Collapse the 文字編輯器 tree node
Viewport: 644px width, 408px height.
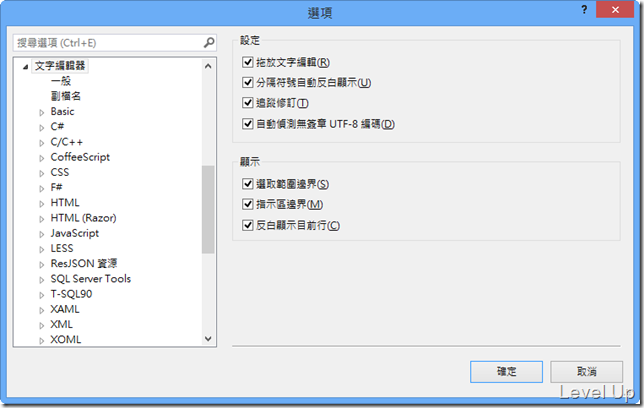tap(25, 66)
